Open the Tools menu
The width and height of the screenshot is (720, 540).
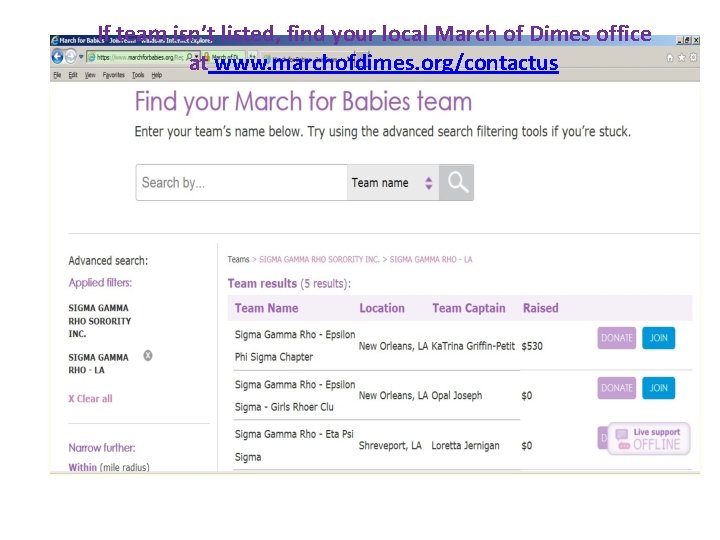pos(138,75)
